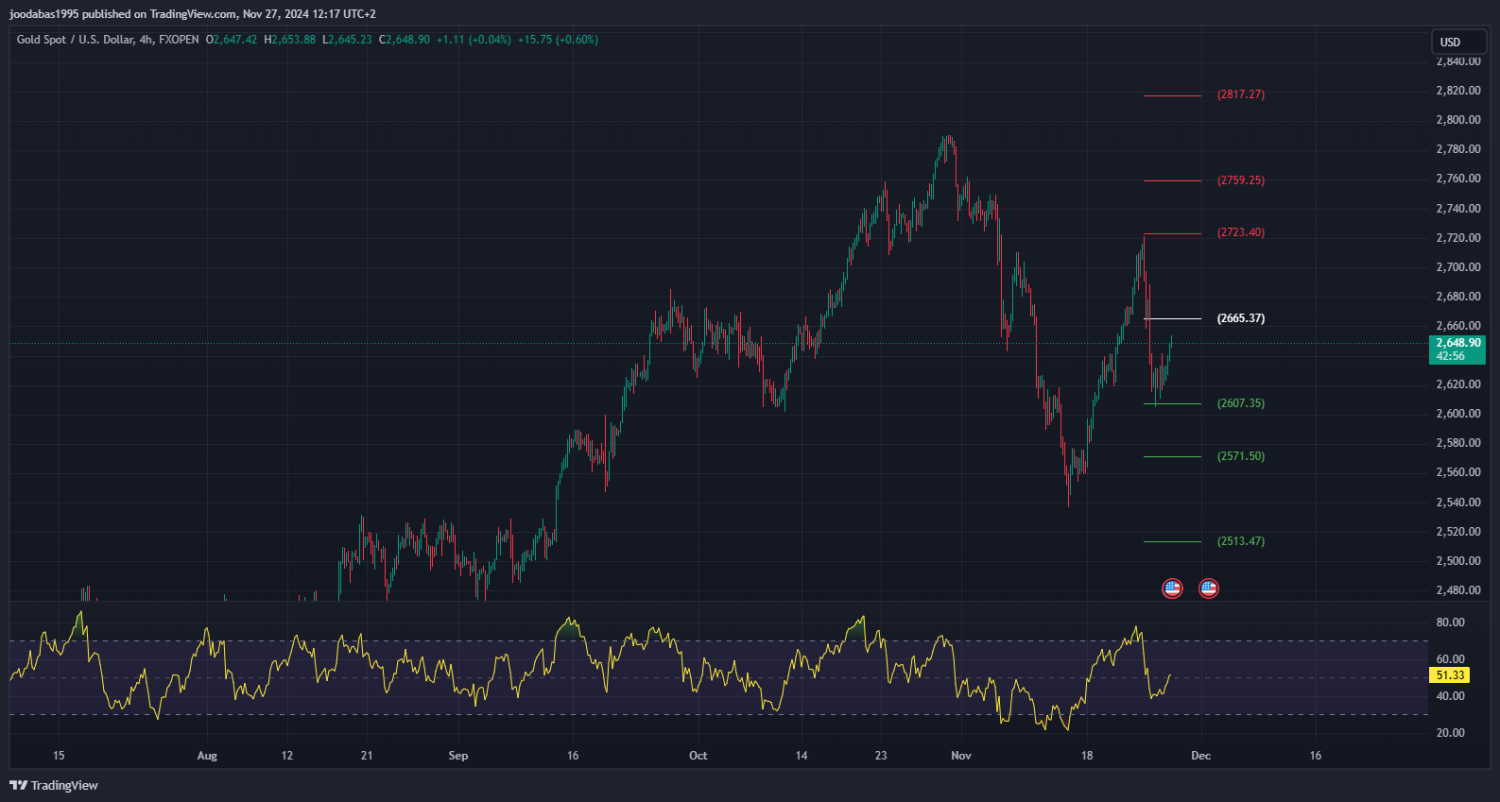1500x802 pixels.
Task: Click the Aug label on the time axis
Action: point(207,755)
